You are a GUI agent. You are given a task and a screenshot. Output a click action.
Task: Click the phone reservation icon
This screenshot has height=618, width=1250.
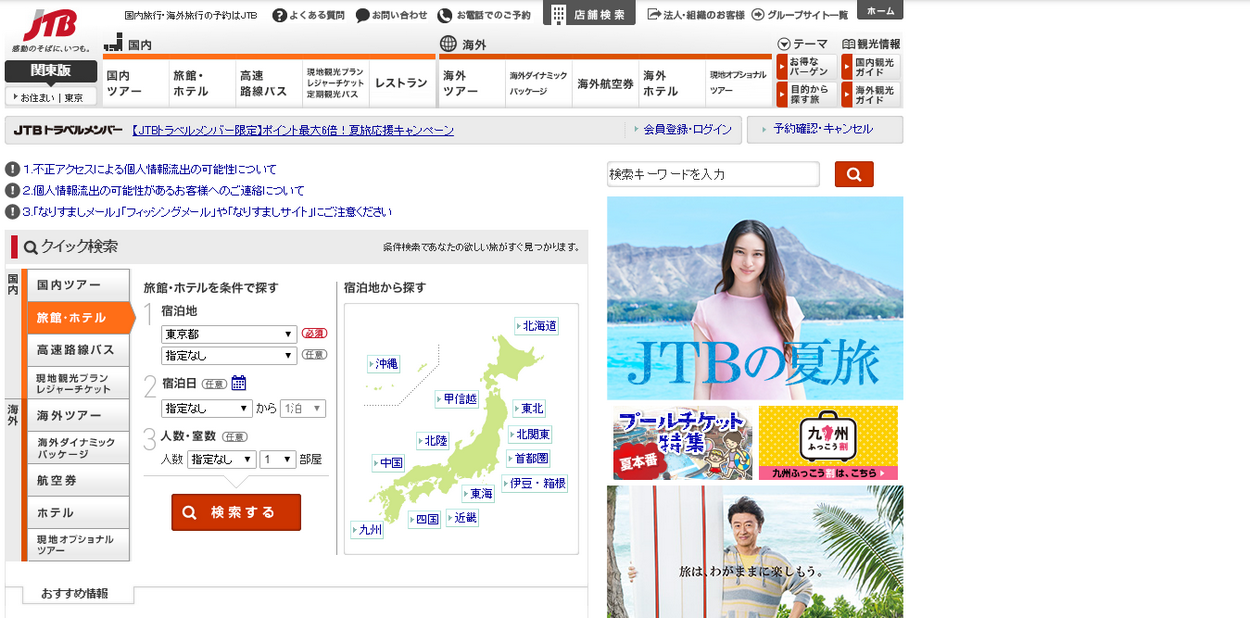pyautogui.click(x=445, y=15)
